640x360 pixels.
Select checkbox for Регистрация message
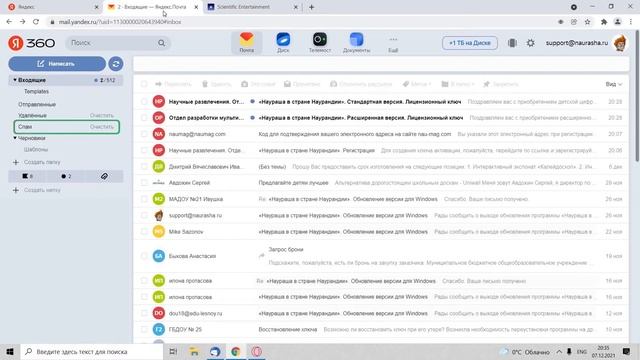[x=144, y=150]
